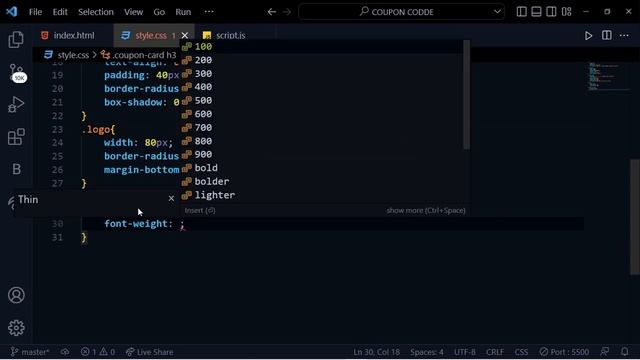Click suggestion list scrollbar thumb

point(467,95)
